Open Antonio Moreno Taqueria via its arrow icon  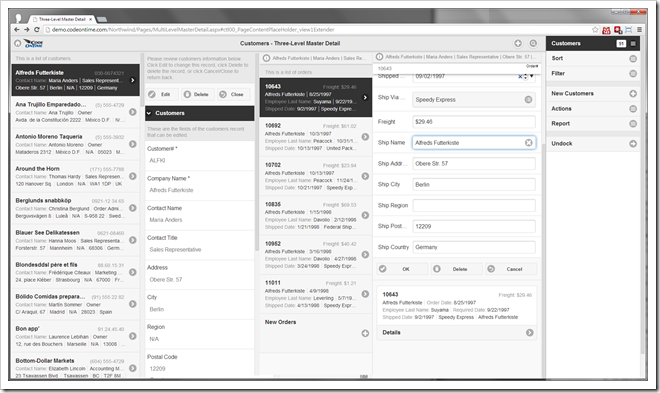(133, 144)
